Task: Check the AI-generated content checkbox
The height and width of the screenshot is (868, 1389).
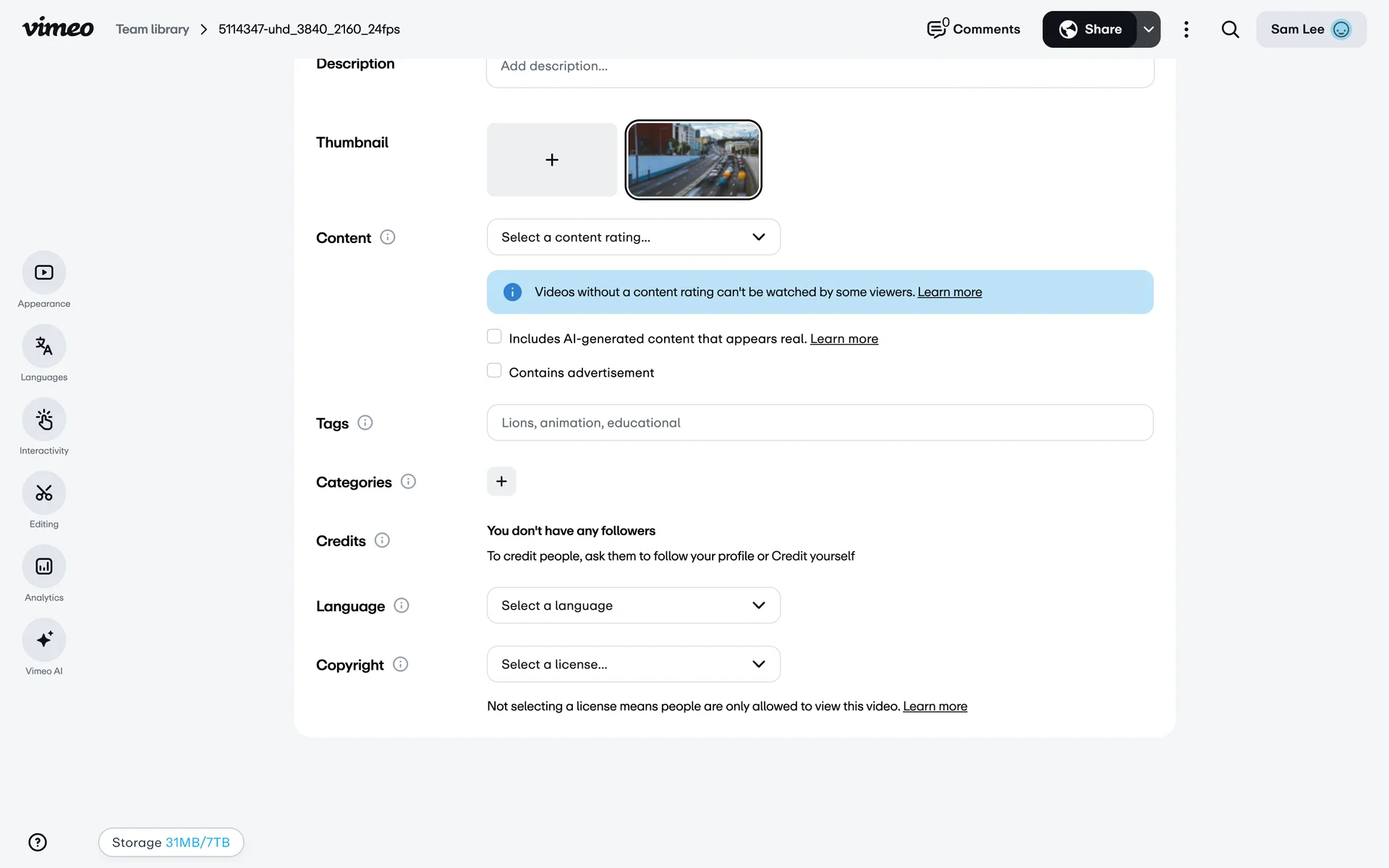Action: tap(494, 337)
